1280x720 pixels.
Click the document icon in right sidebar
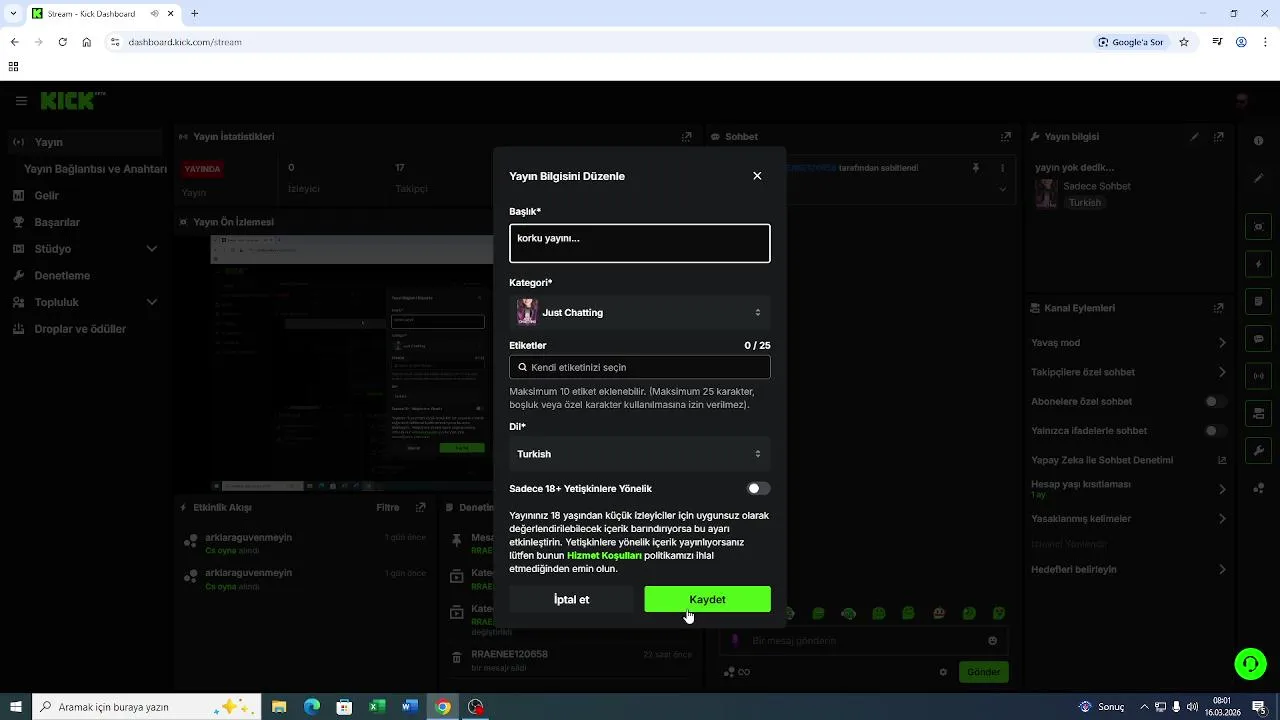point(1258,302)
